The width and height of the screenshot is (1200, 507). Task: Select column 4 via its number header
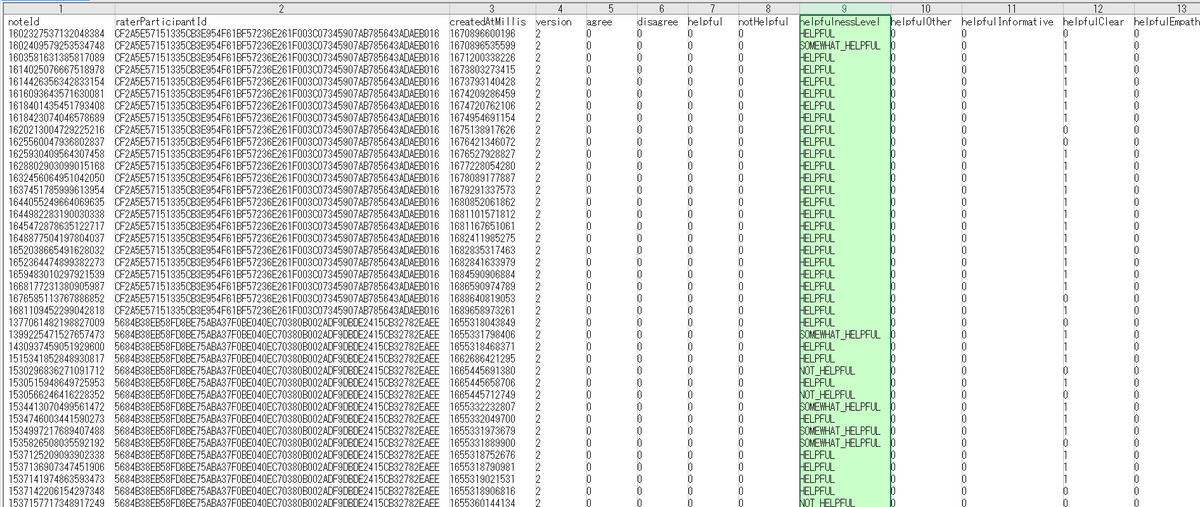click(558, 8)
